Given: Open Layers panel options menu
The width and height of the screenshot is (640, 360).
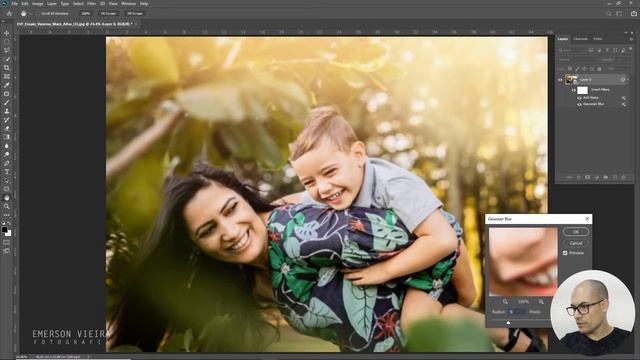Looking at the screenshot, I should pos(631,39).
